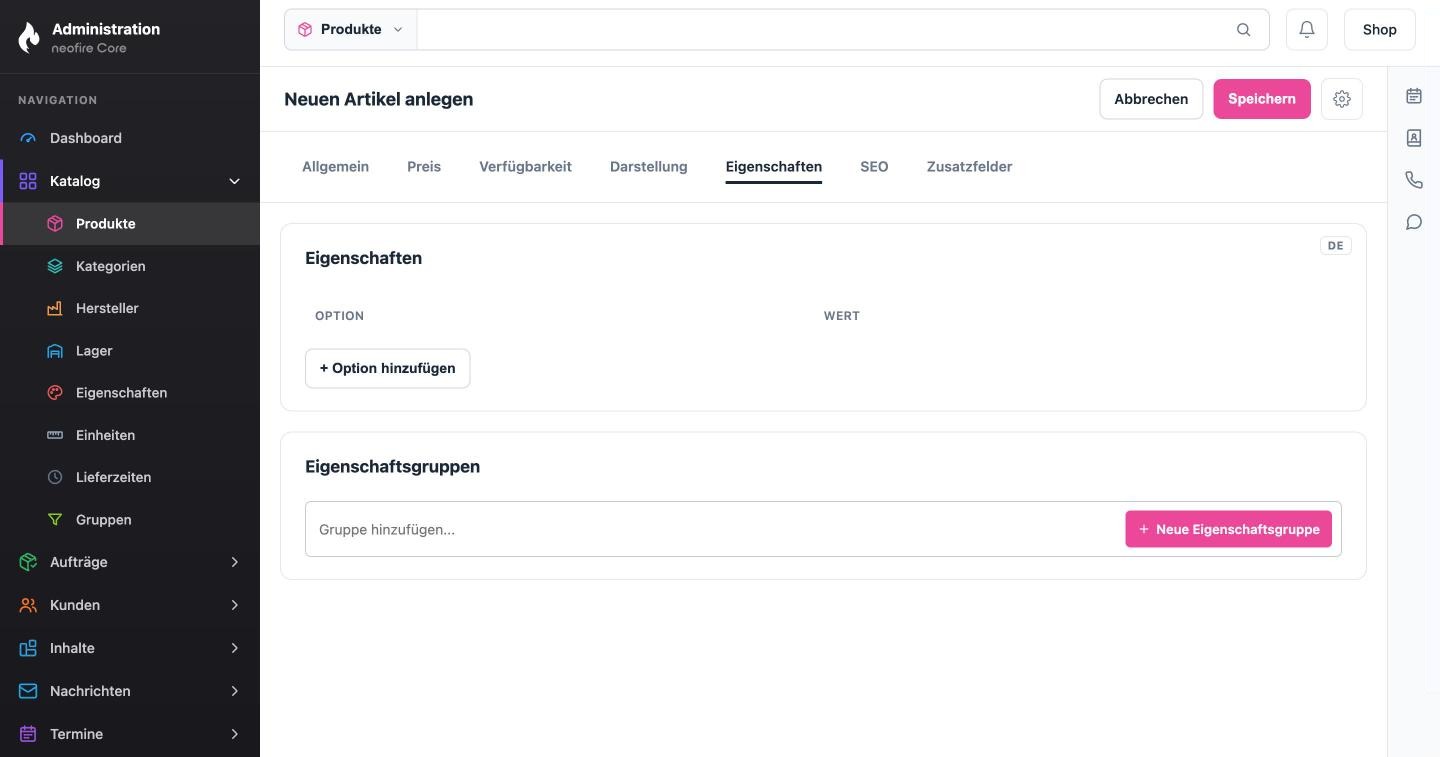The width and height of the screenshot is (1440, 757).
Task: Click the Hersteller factory icon
Action: (x=55, y=308)
